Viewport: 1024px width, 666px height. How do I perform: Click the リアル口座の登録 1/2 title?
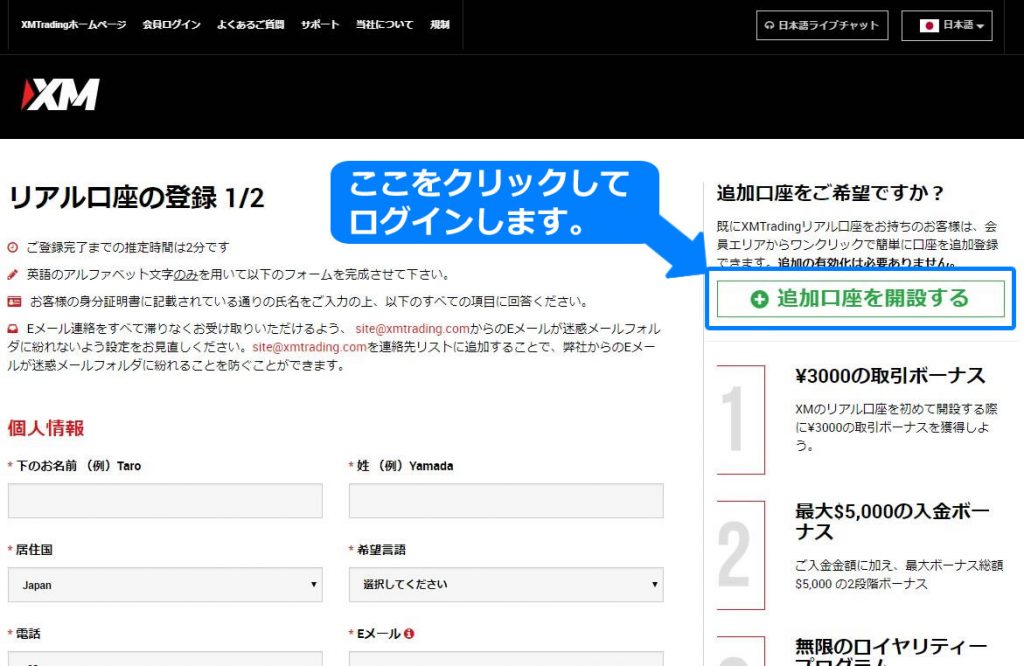(x=136, y=198)
